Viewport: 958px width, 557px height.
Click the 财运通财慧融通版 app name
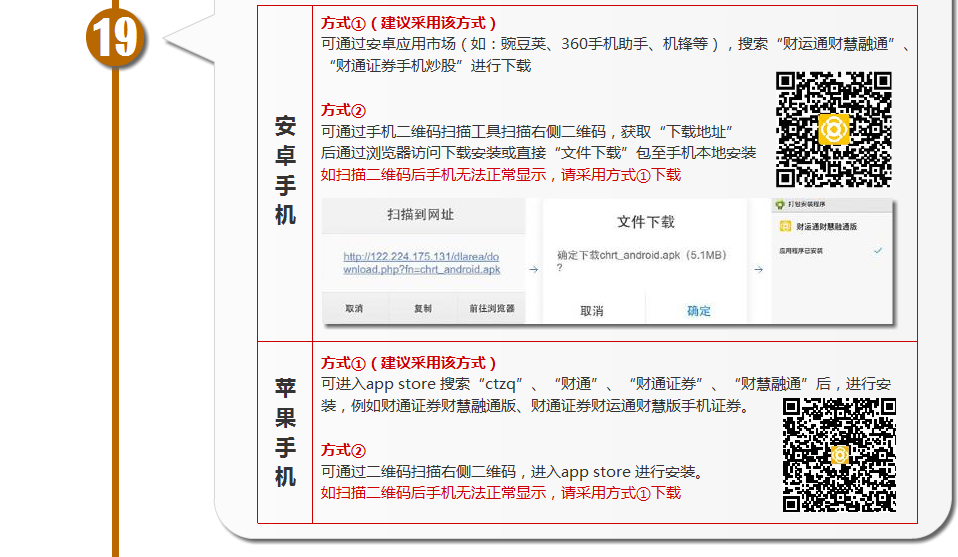tap(827, 227)
